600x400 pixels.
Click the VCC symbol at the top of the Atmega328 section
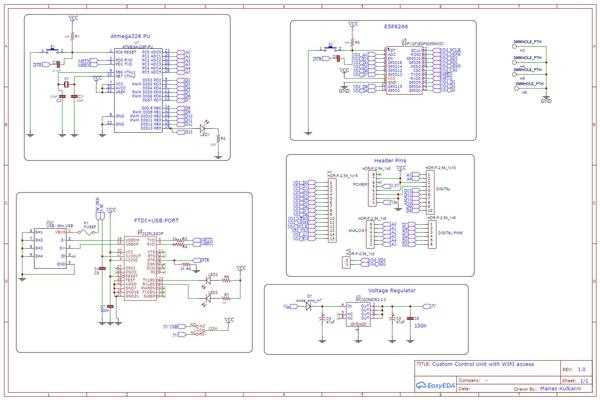(72, 18)
